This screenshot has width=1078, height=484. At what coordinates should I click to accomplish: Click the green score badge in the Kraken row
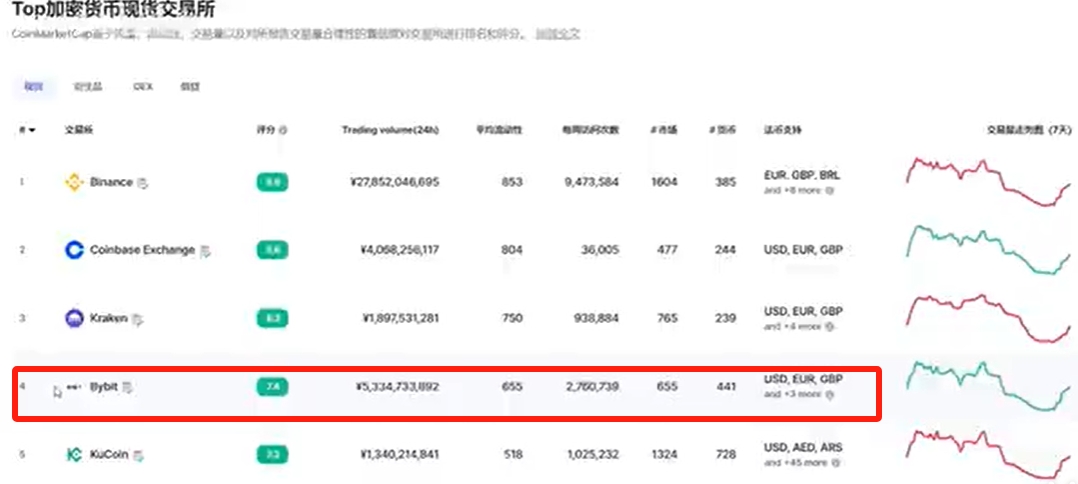click(x=272, y=318)
